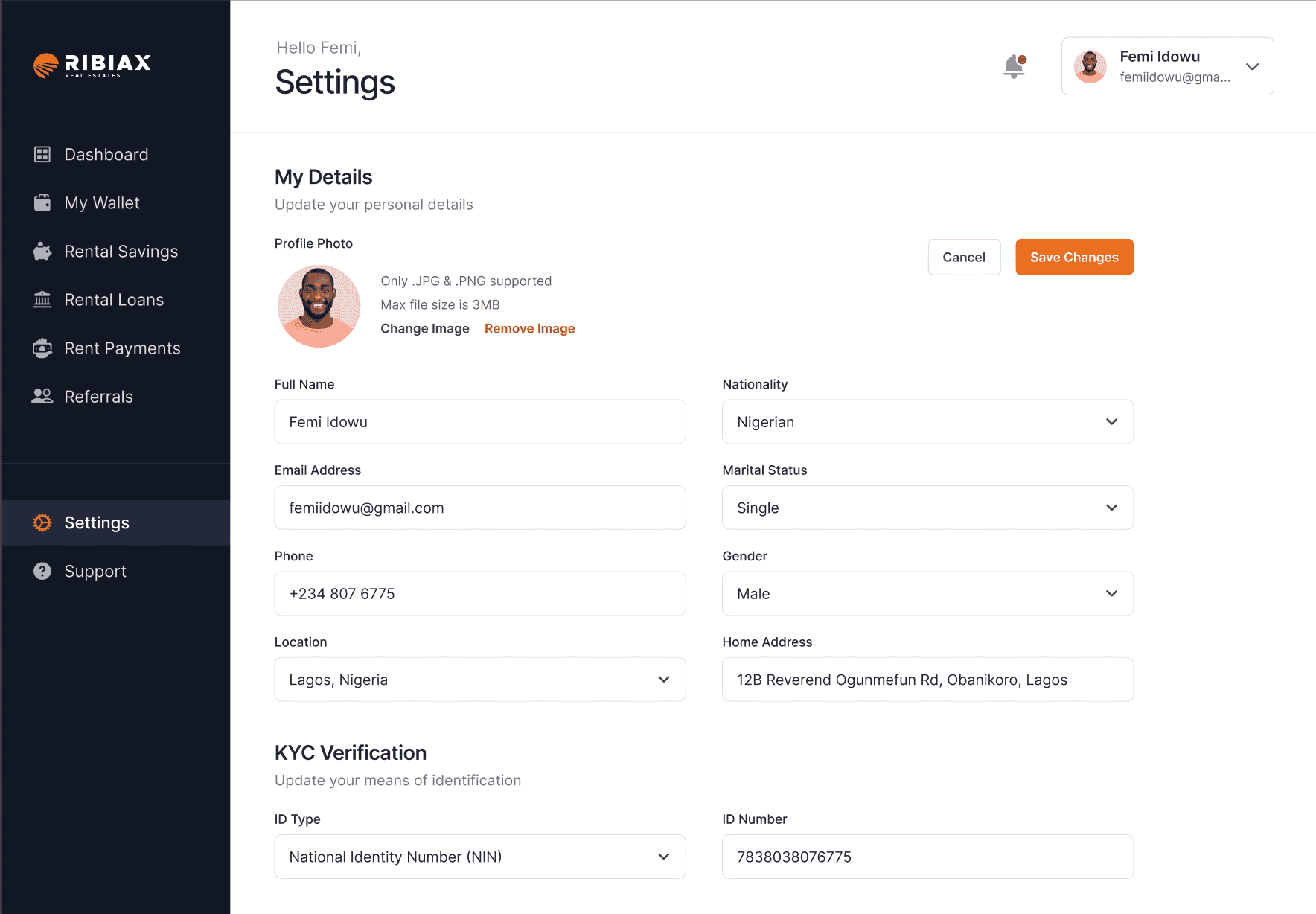This screenshot has height=914, width=1316.
Task: Click the large profile photo
Action: point(319,306)
